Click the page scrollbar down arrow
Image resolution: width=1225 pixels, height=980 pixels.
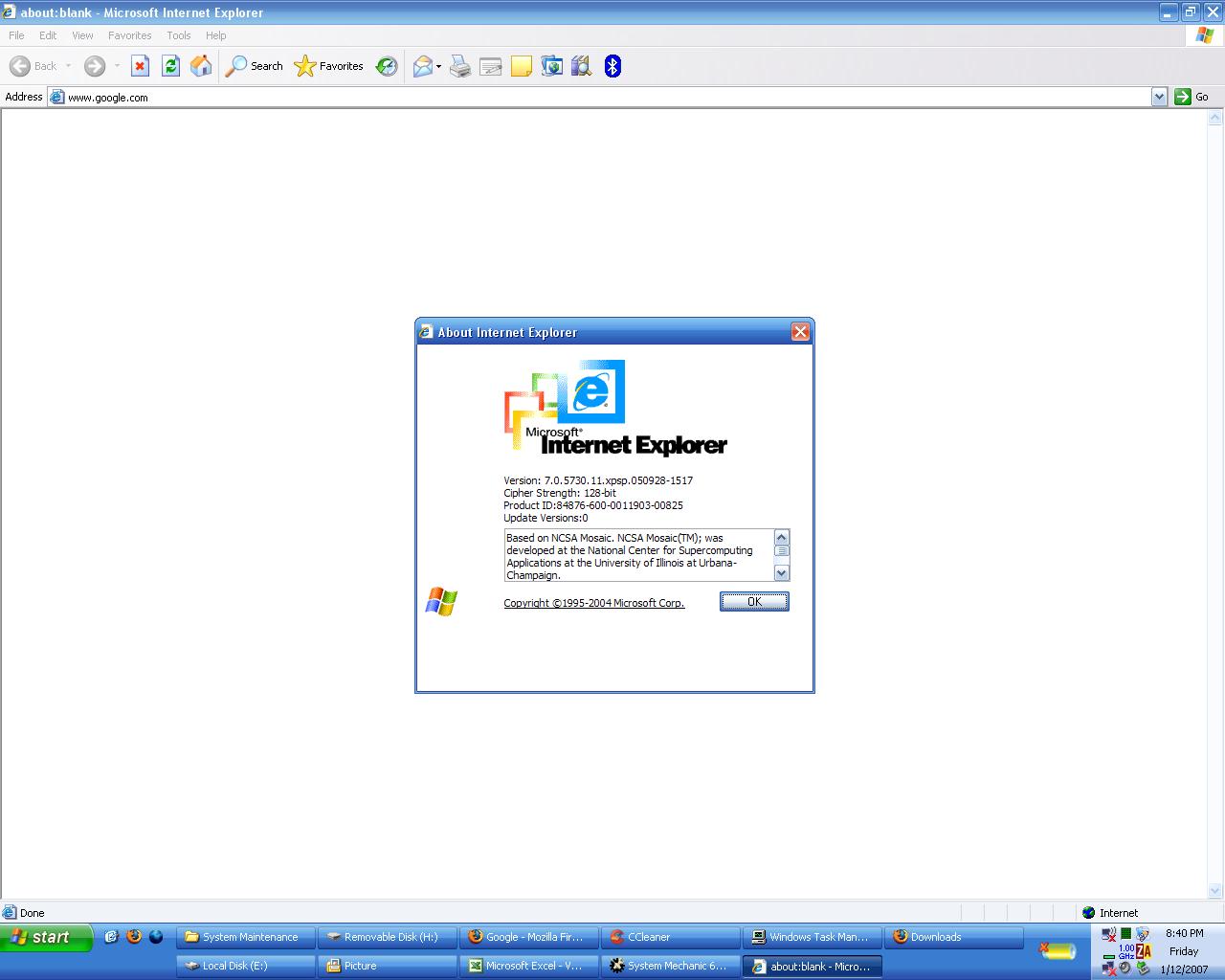coord(1215,891)
